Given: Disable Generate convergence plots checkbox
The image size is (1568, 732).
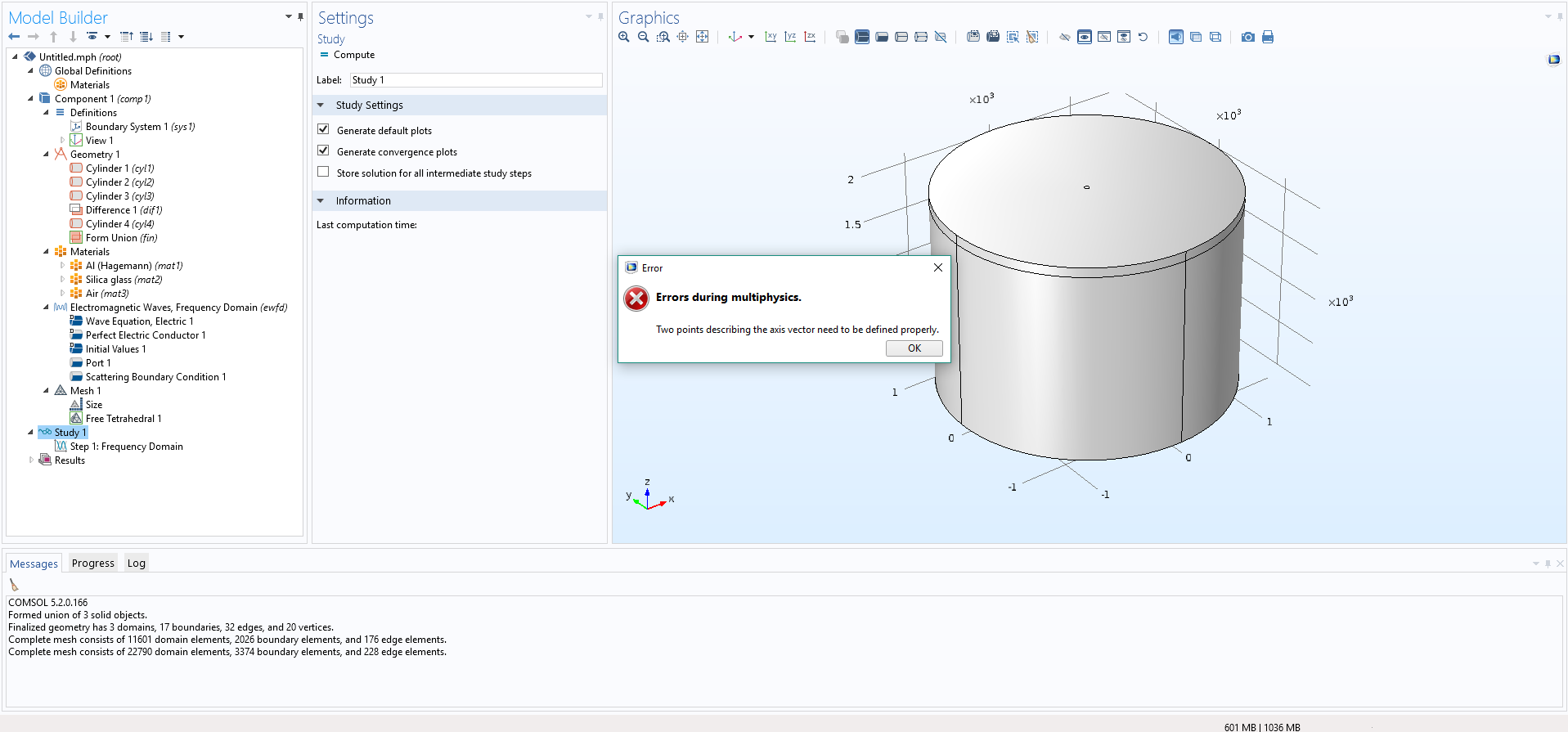Looking at the screenshot, I should (323, 150).
